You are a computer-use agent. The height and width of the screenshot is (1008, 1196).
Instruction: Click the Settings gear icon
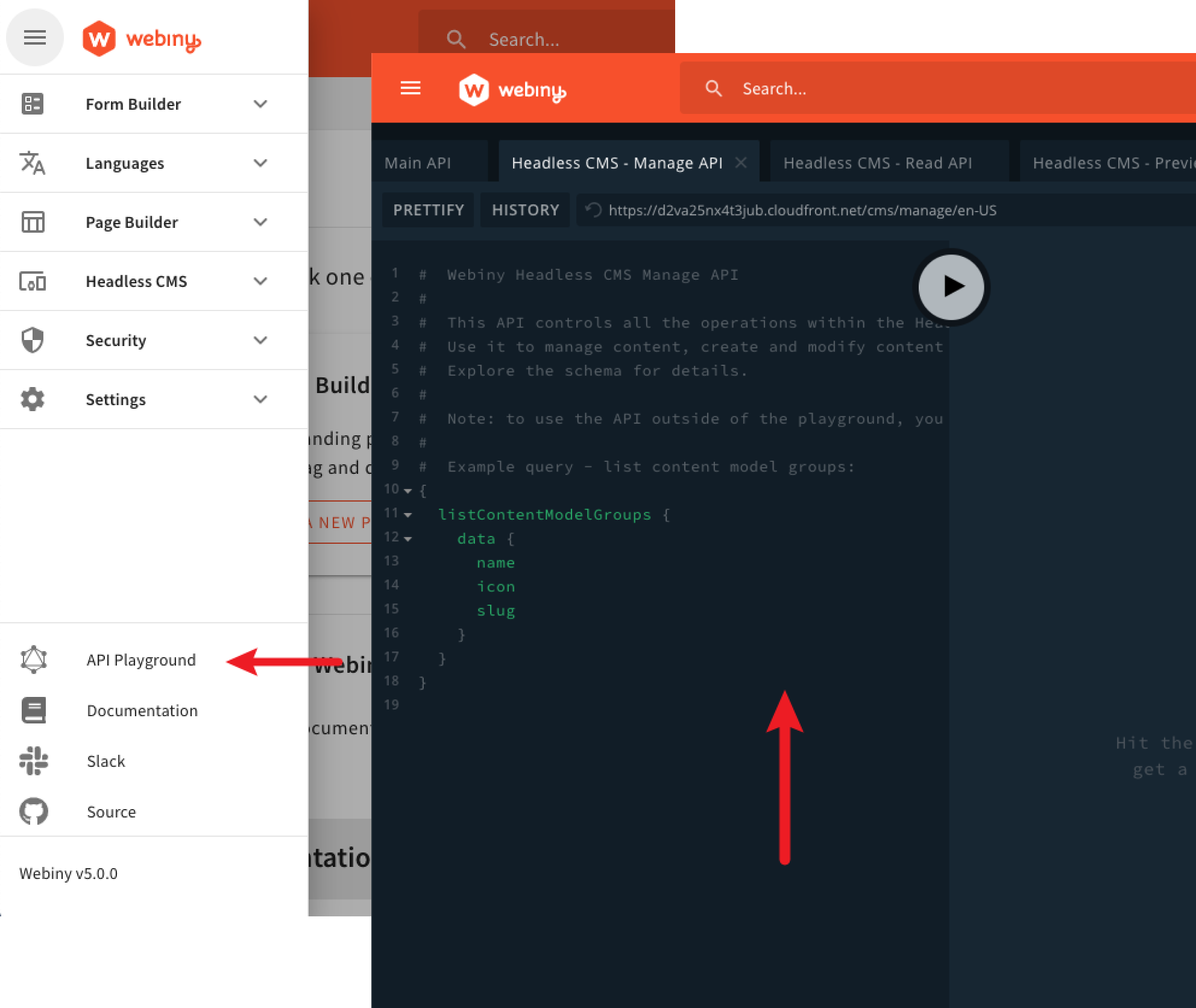pos(30,398)
